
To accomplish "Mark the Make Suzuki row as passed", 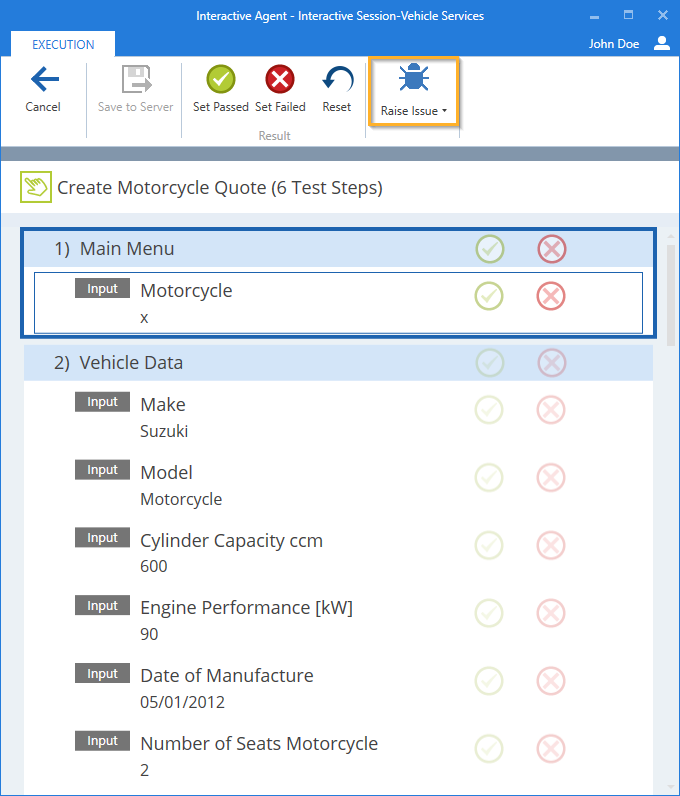I will 489,409.
